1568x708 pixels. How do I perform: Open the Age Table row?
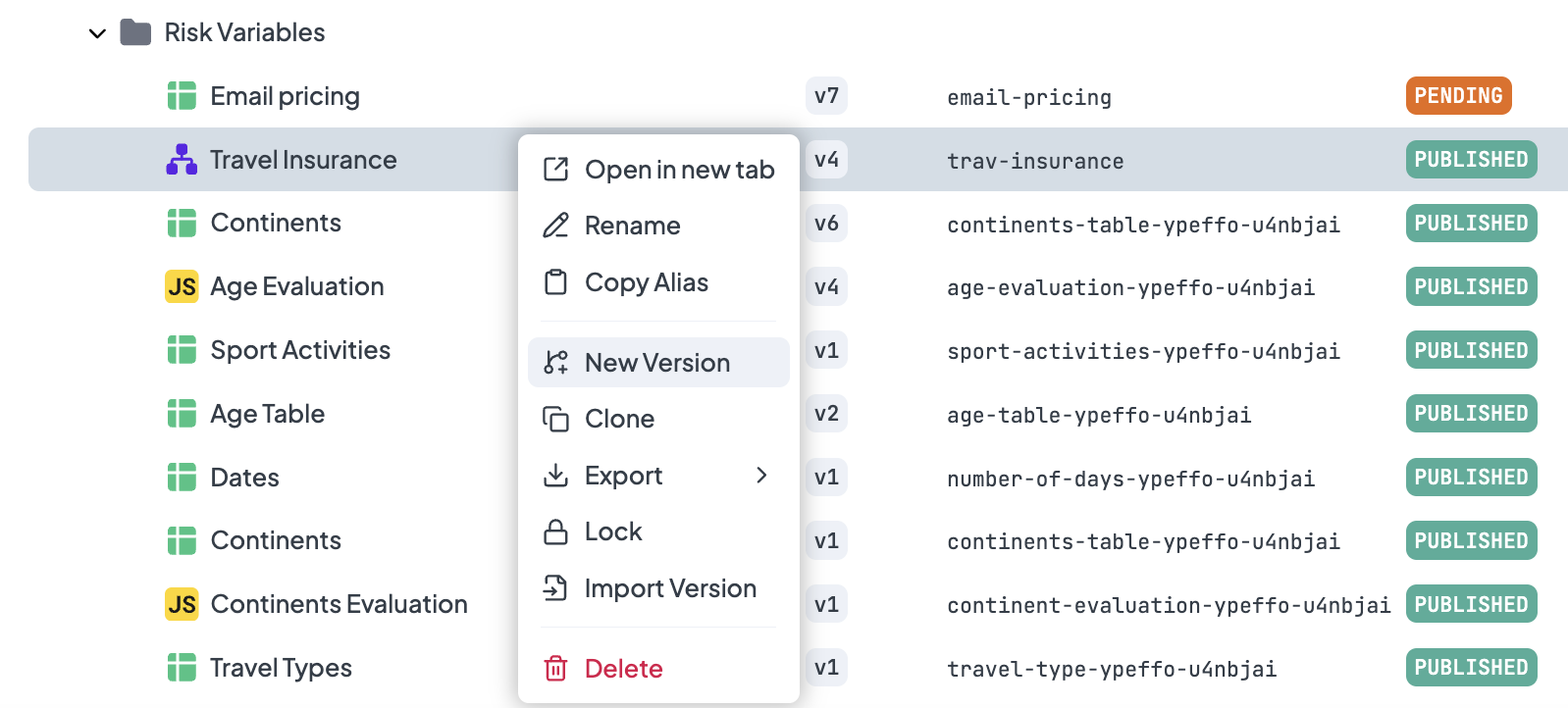click(x=267, y=414)
